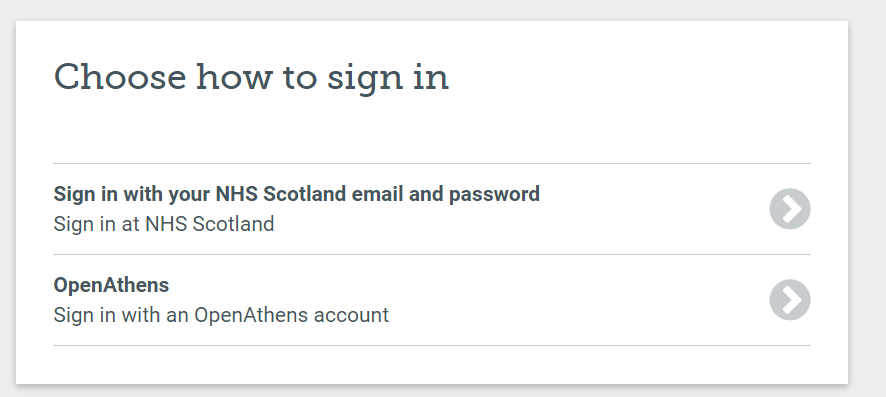Image resolution: width=886 pixels, height=397 pixels.
Task: Select the first sign-in method row
Action: tap(432, 209)
